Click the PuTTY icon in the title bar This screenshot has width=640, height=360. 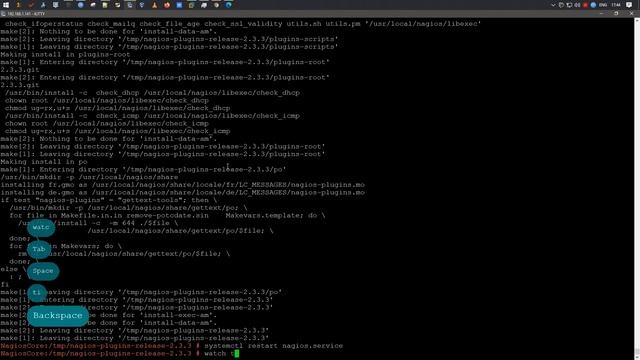(3, 14)
